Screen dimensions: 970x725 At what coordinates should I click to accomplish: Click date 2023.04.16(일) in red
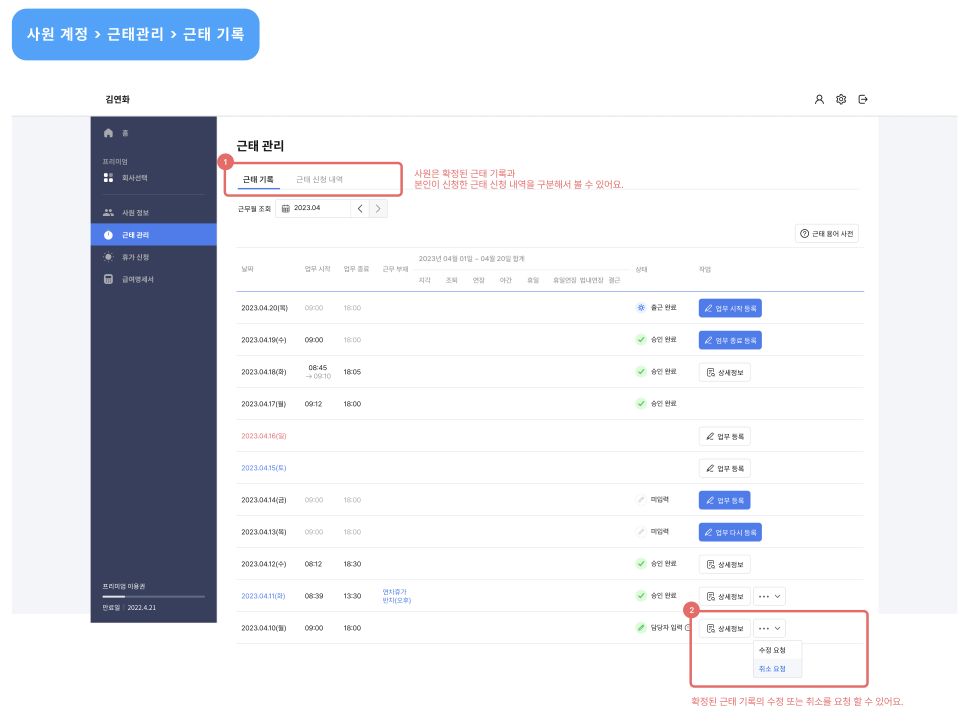click(x=264, y=436)
